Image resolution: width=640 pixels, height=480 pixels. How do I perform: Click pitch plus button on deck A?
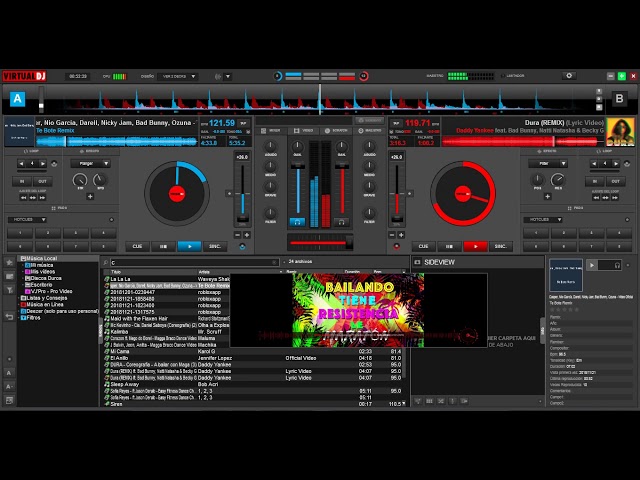click(x=247, y=235)
